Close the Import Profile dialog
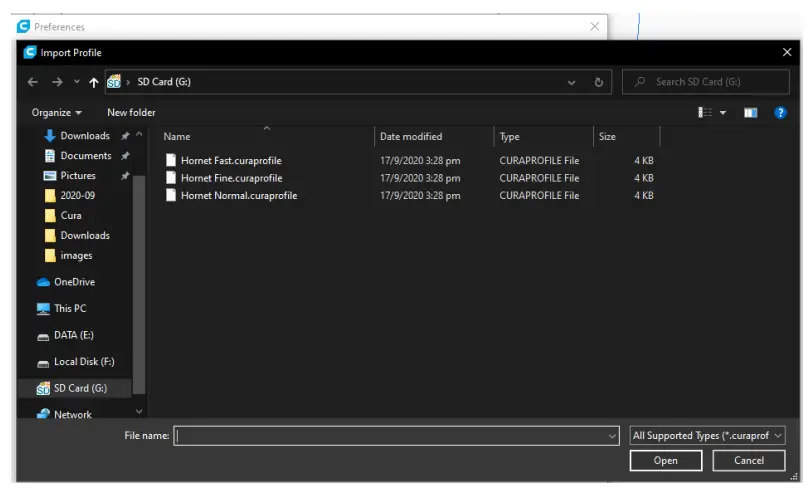Viewport: 810px width, 491px height. [x=787, y=52]
